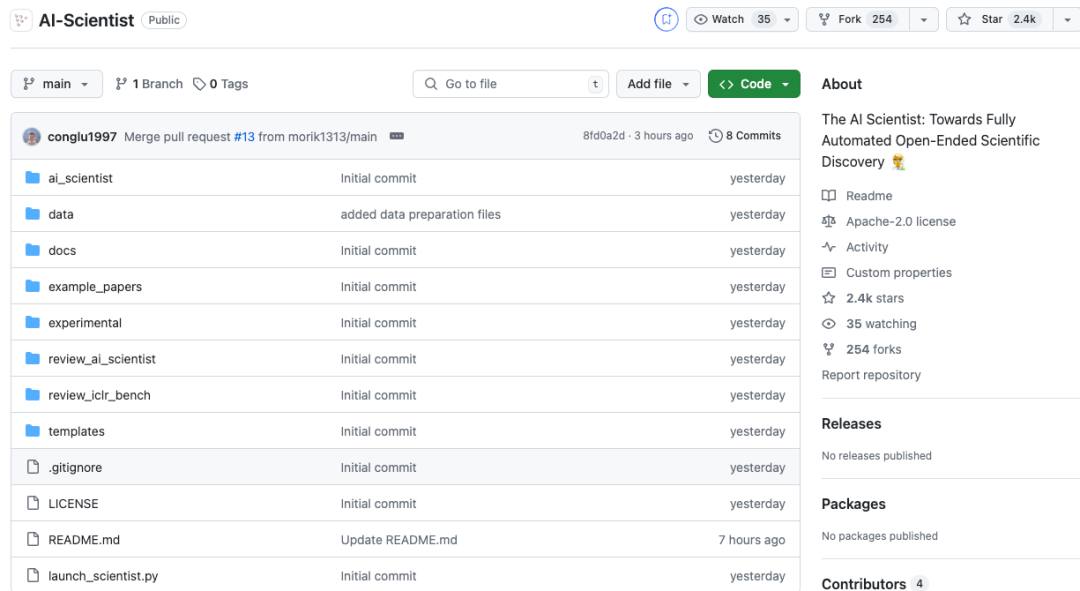Open Apache-2.0 license link
The height and width of the screenshot is (591, 1080).
click(901, 221)
